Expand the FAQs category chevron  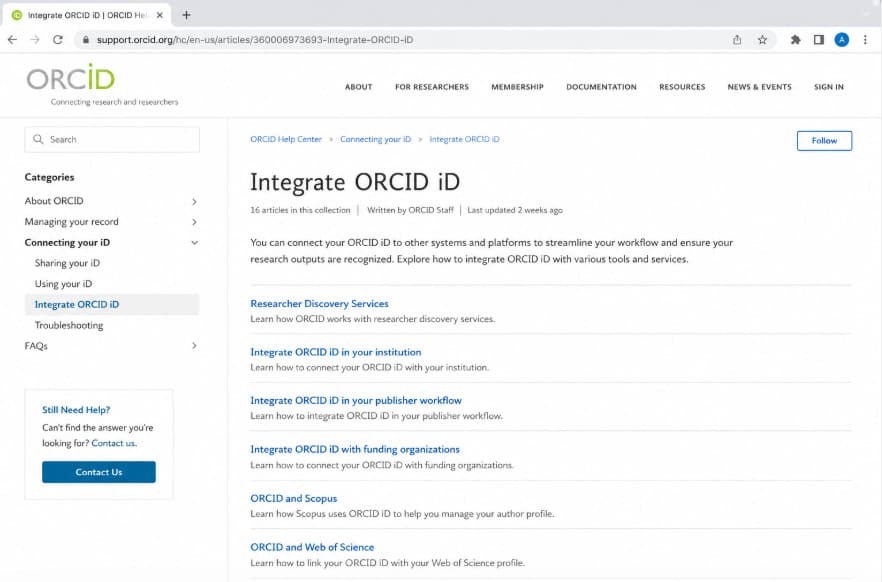tap(194, 346)
